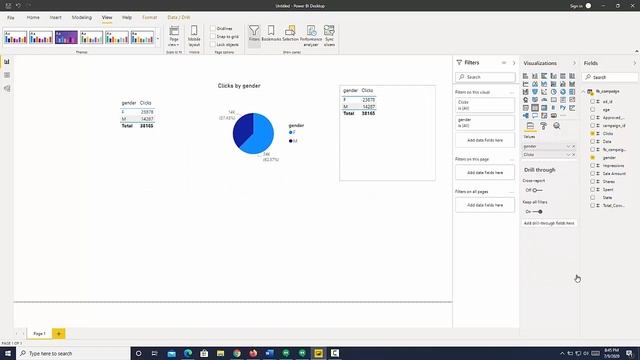Go to Data / Drill ribbon tab

click(x=179, y=18)
